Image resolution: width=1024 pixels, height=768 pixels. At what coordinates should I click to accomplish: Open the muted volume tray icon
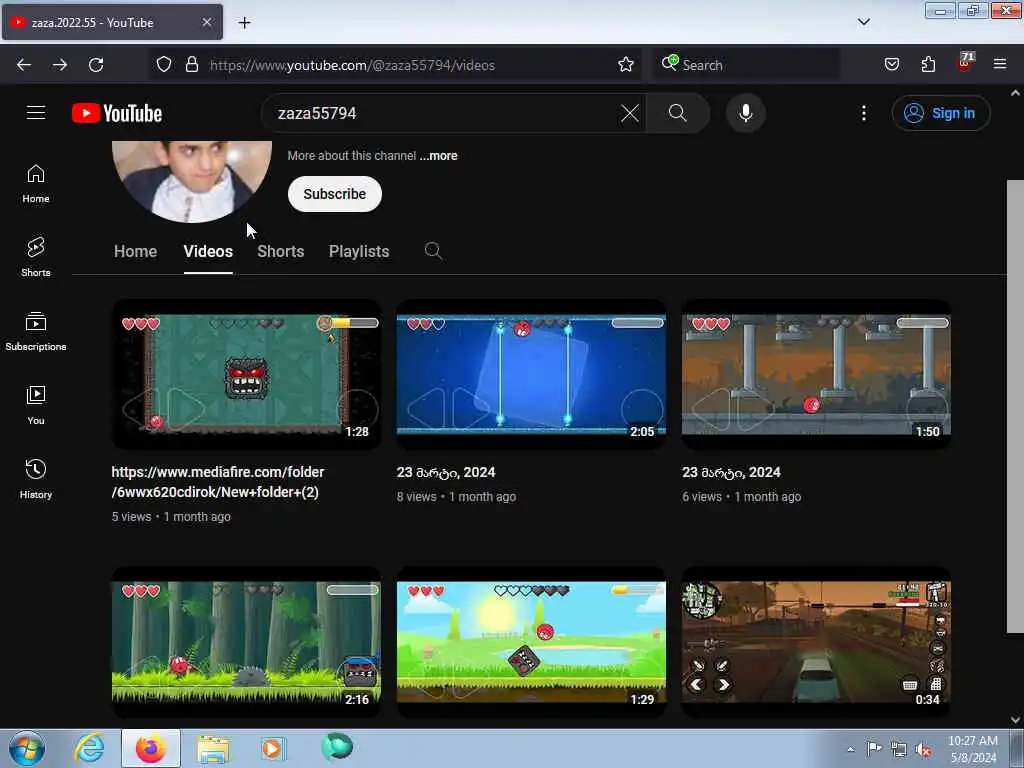click(923, 750)
